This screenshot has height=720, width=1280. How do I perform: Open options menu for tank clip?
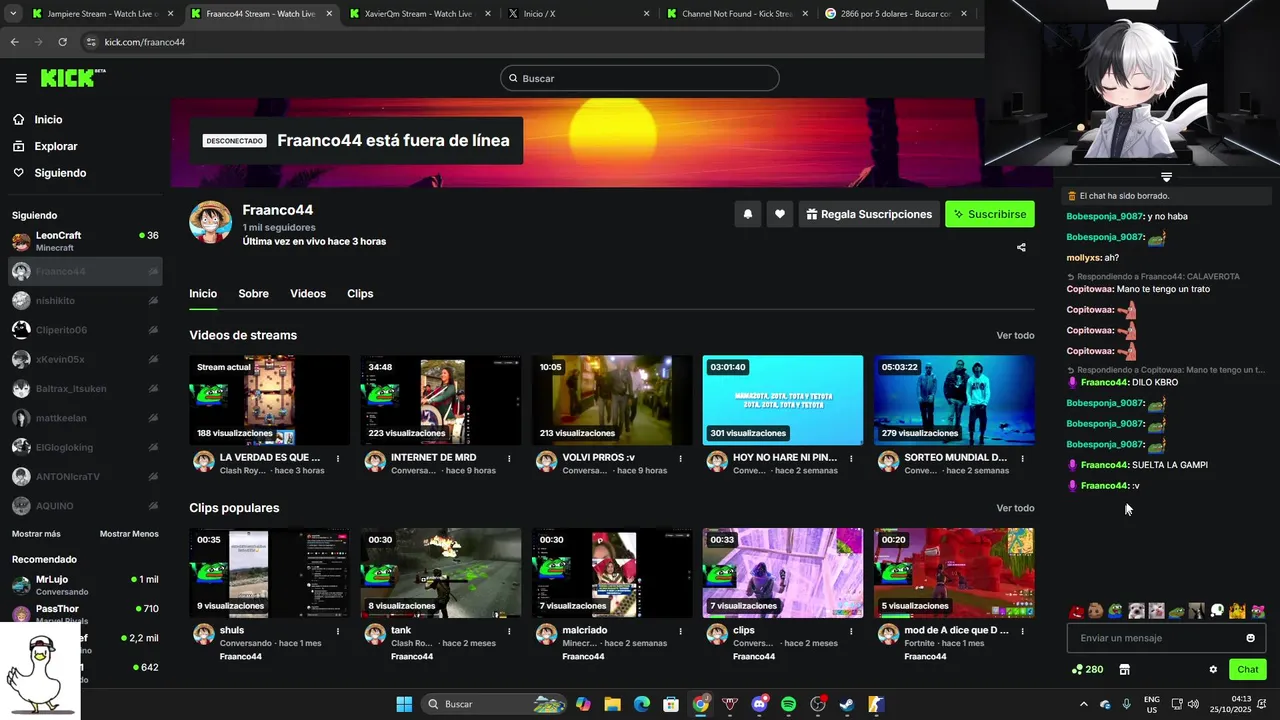(x=509, y=631)
